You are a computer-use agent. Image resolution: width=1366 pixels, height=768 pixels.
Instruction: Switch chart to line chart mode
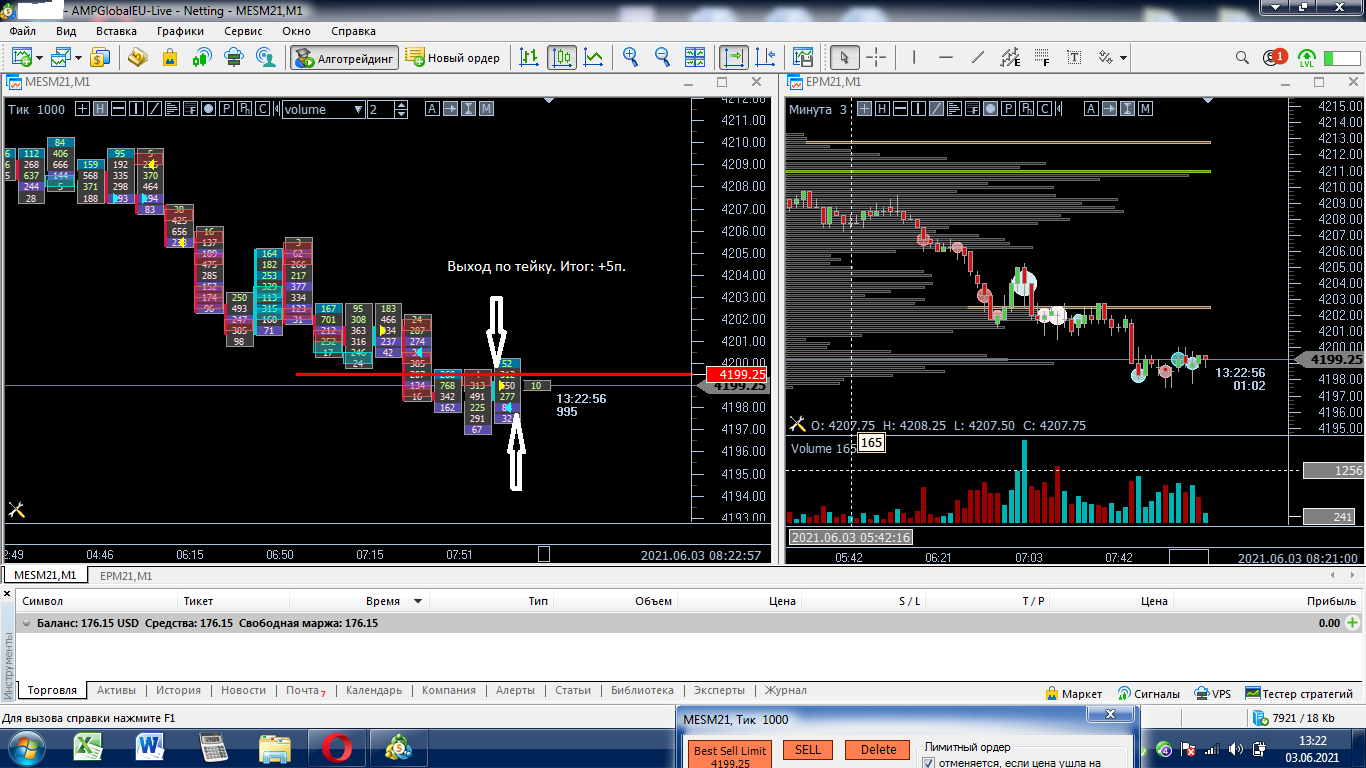click(593, 57)
